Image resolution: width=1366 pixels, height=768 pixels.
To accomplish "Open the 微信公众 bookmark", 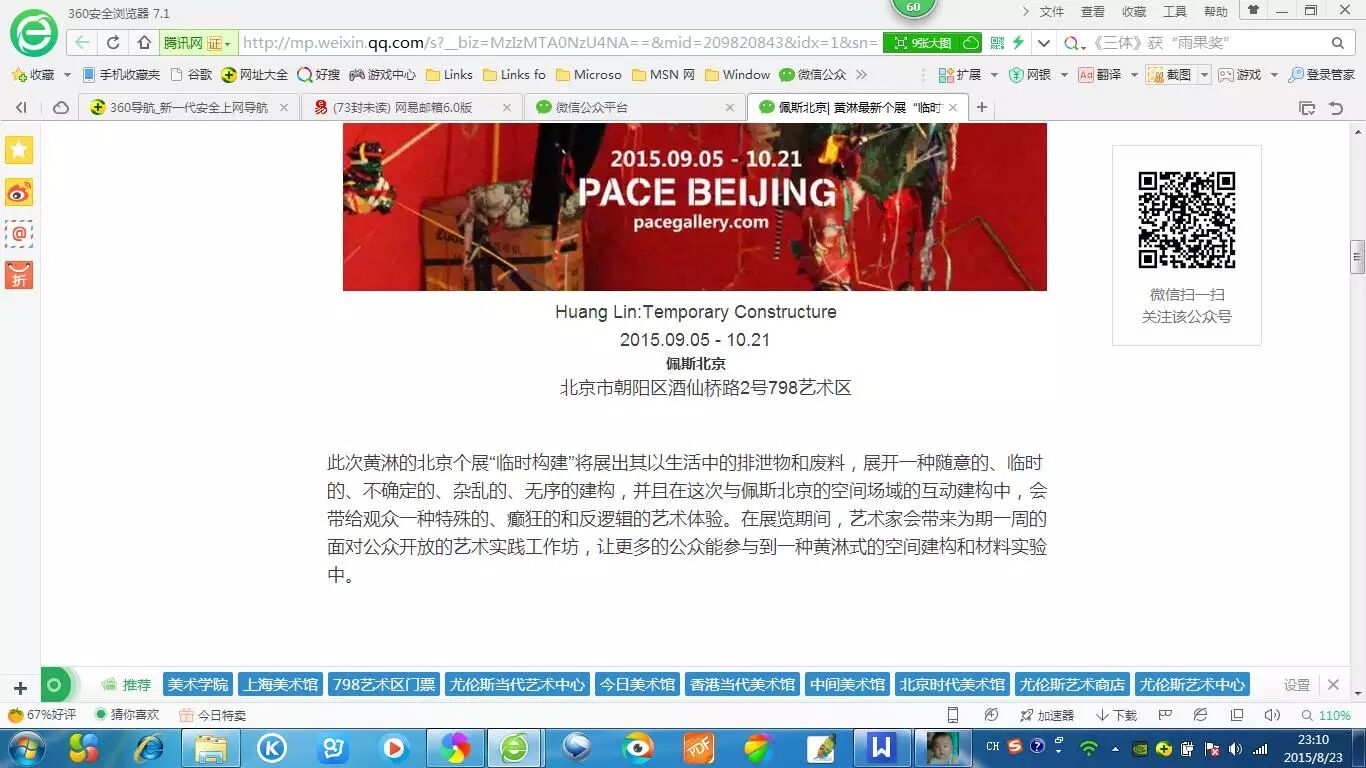I will [x=812, y=75].
